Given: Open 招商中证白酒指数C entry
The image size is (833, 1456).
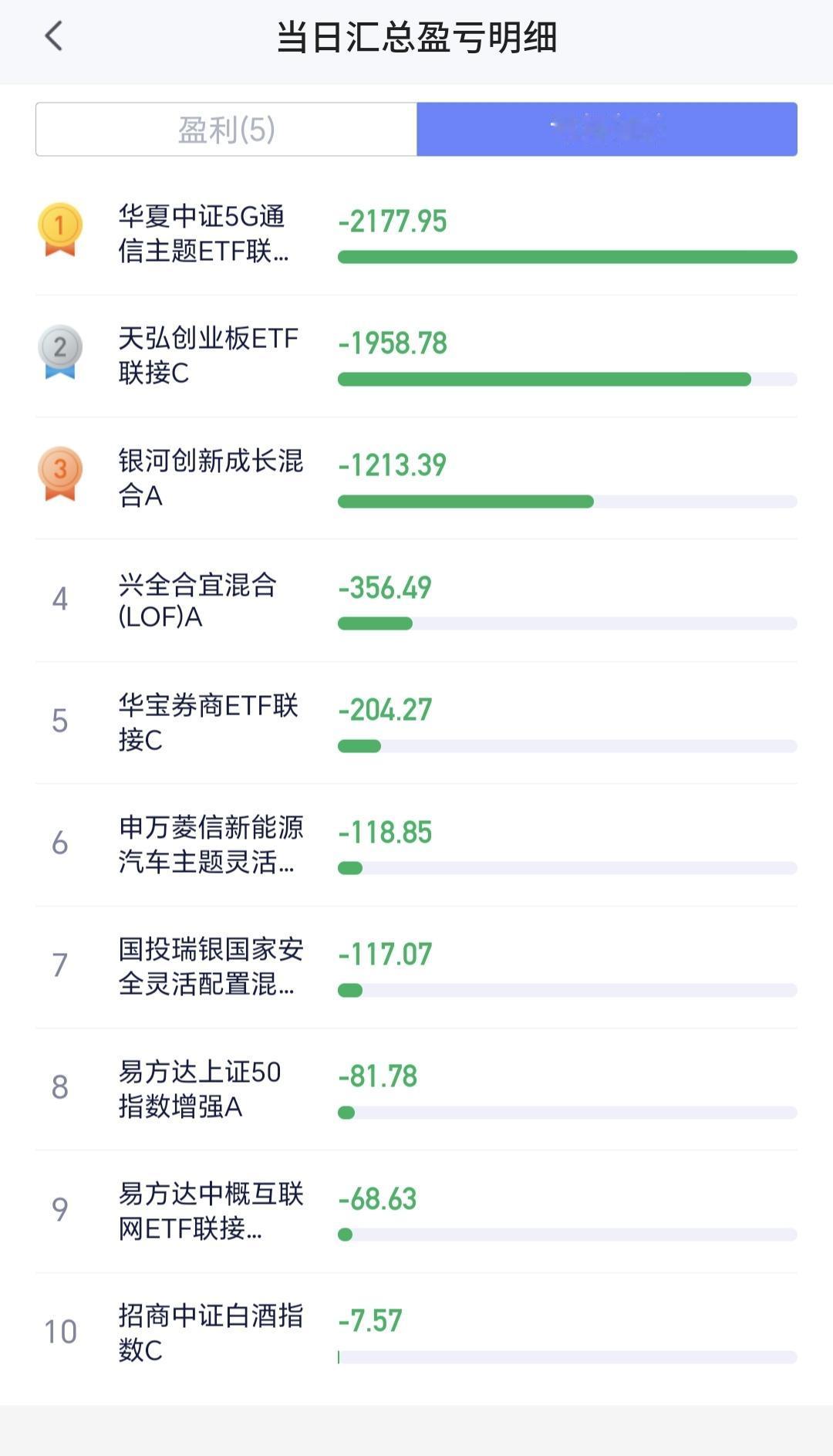Looking at the screenshot, I should tap(416, 1333).
